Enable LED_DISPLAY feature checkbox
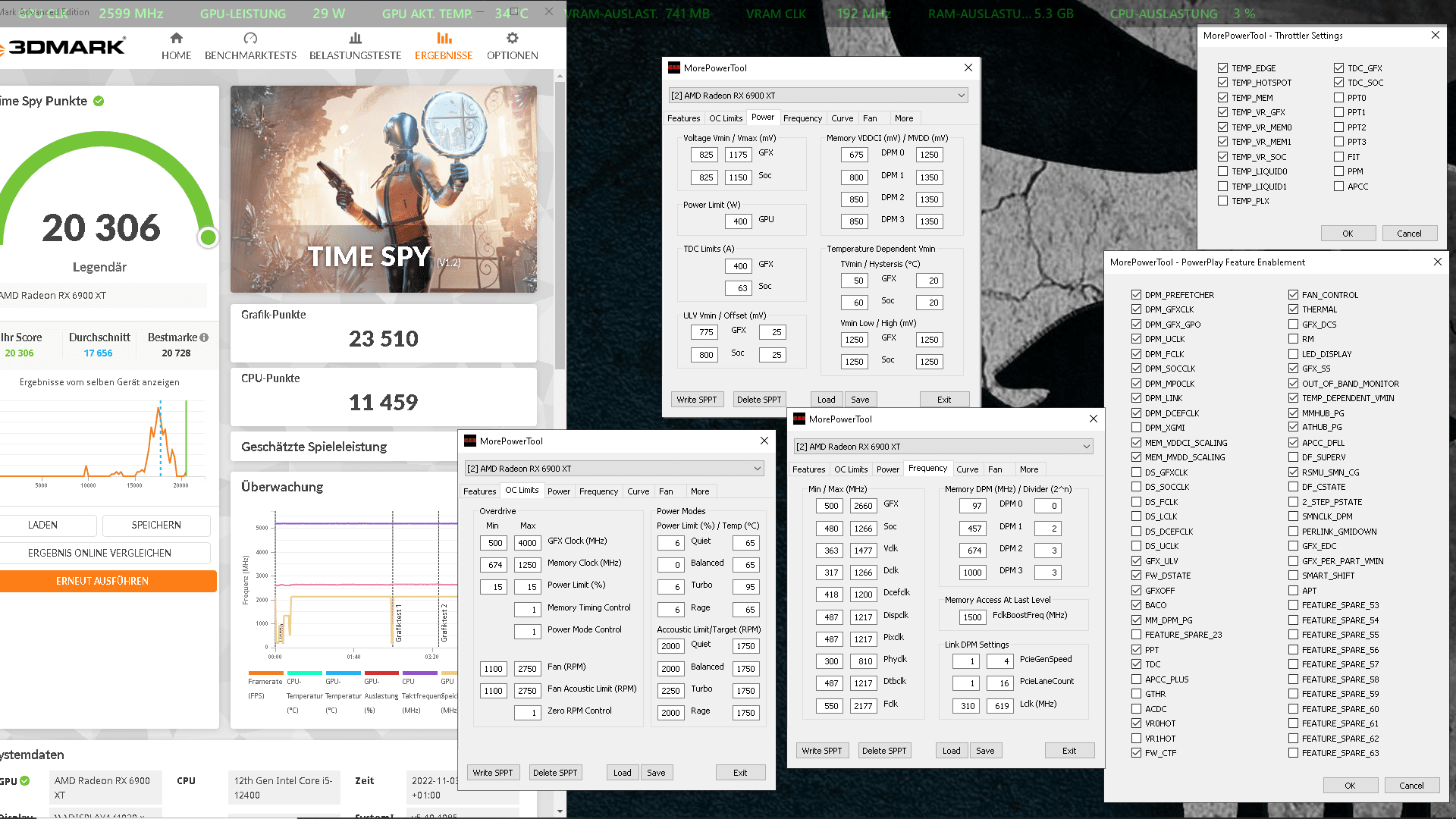Screen dimensions: 1456x819 click(1293, 354)
